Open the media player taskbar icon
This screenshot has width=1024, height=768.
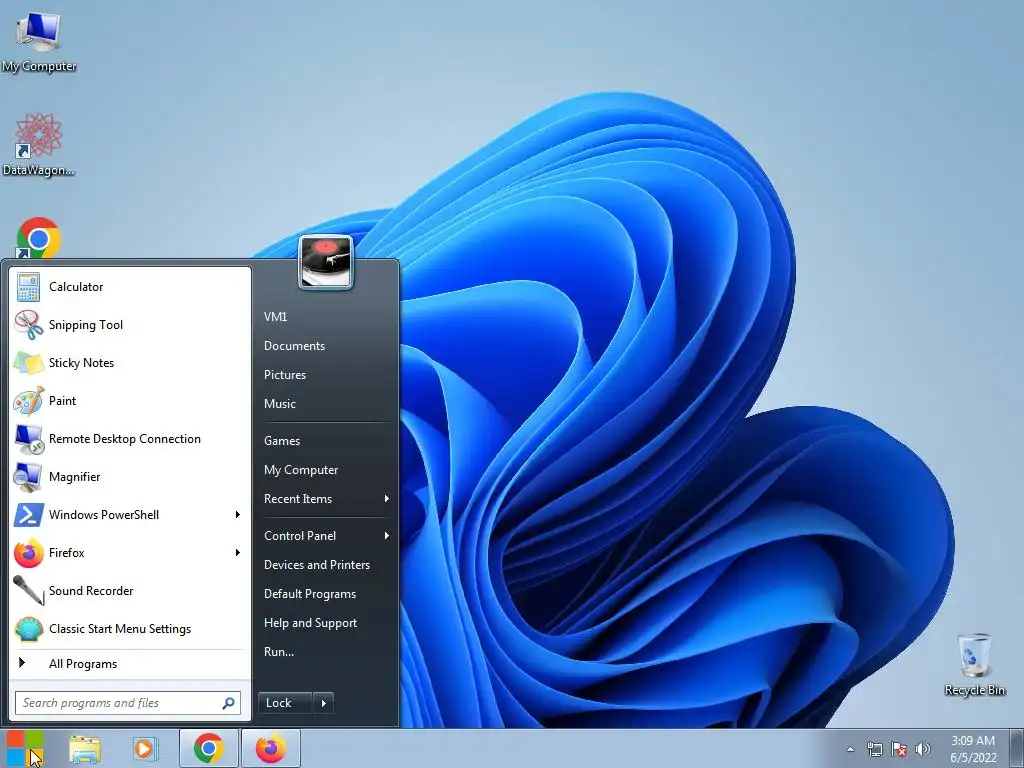tap(145, 748)
